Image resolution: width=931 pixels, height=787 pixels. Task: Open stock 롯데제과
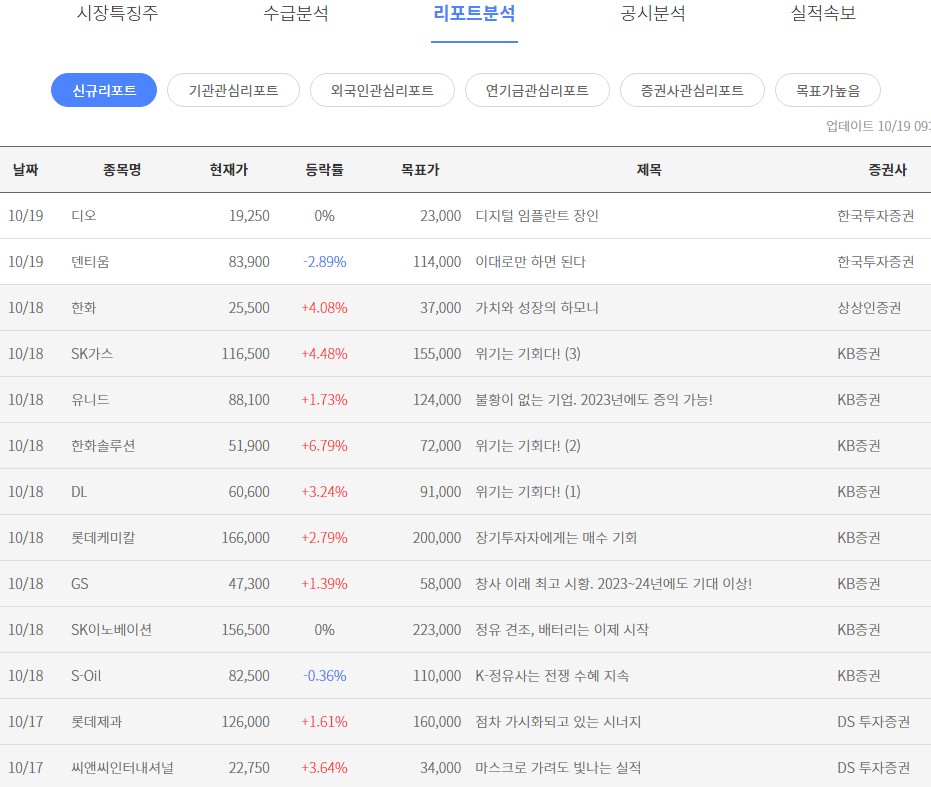pos(97,722)
